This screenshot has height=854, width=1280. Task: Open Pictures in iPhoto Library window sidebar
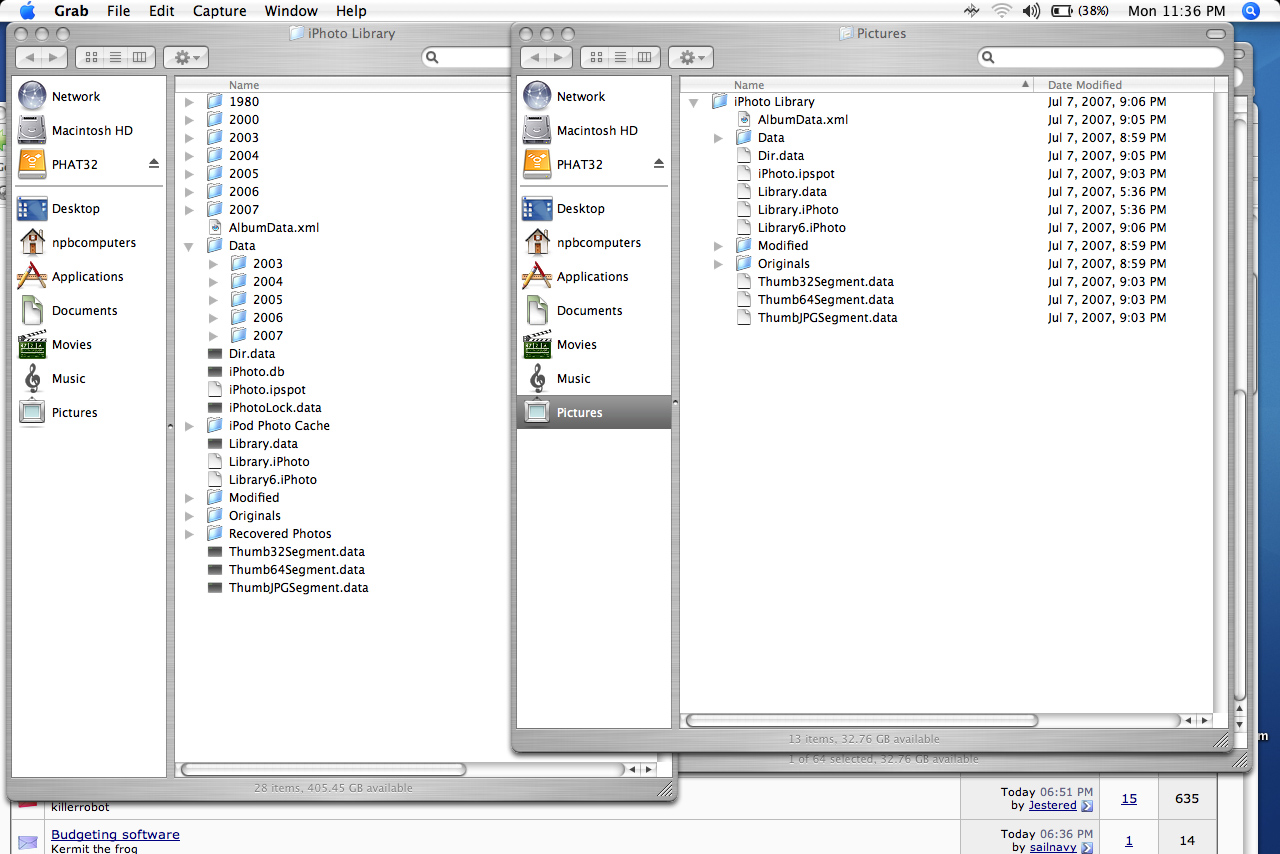pyautogui.click(x=58, y=413)
